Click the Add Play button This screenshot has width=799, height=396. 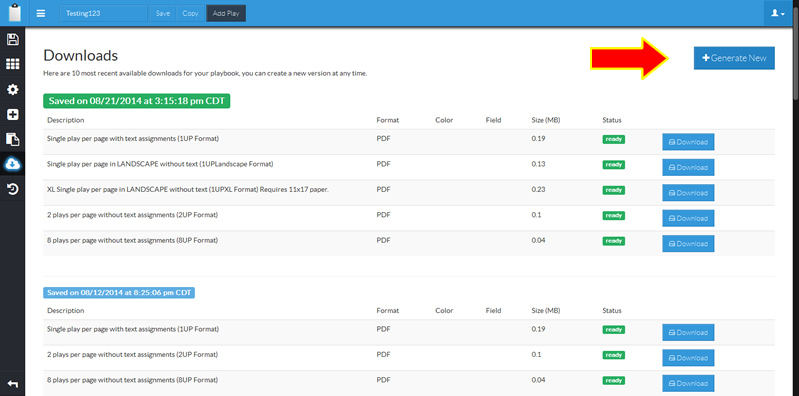(x=226, y=14)
